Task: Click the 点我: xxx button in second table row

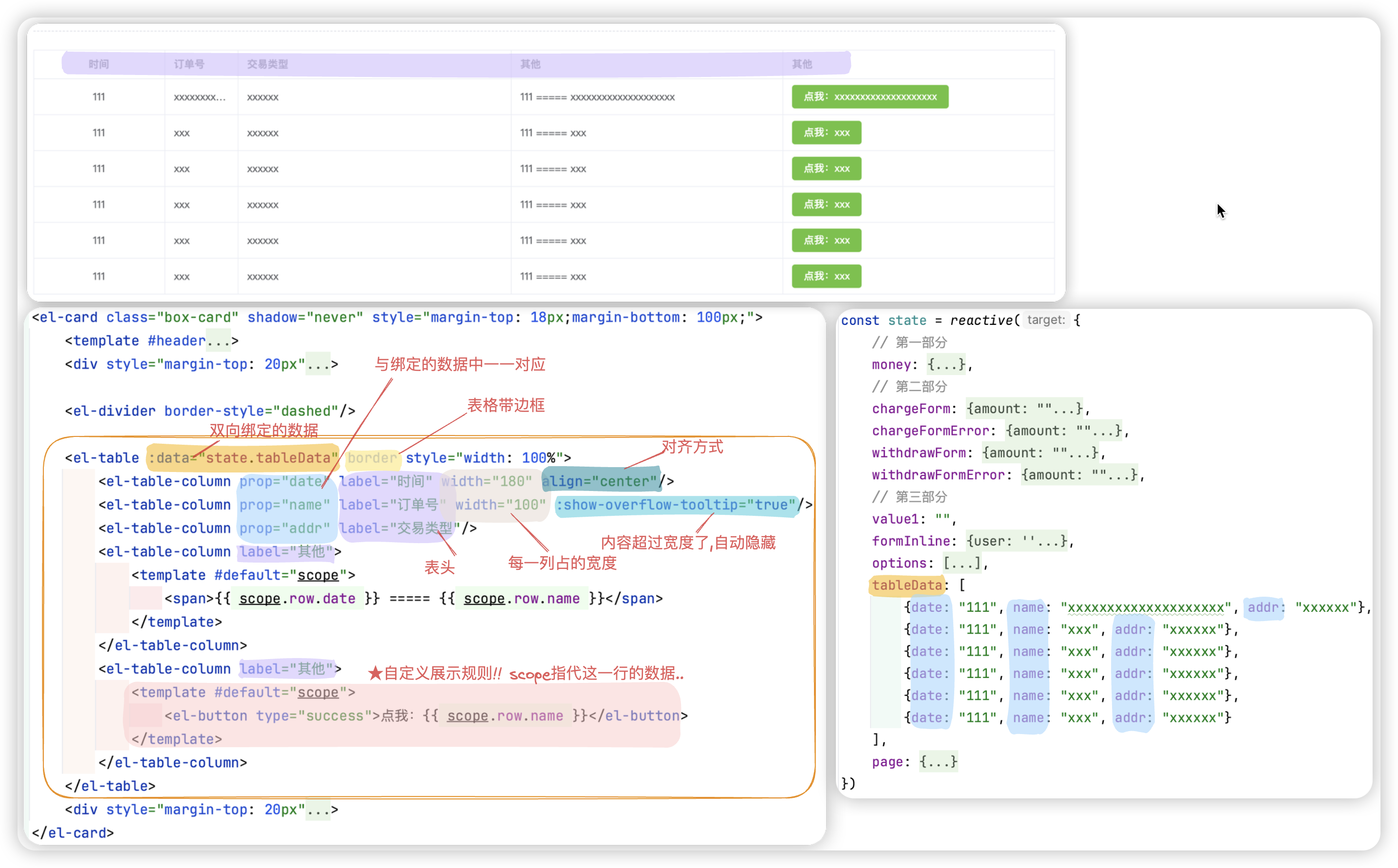Action: (826, 132)
